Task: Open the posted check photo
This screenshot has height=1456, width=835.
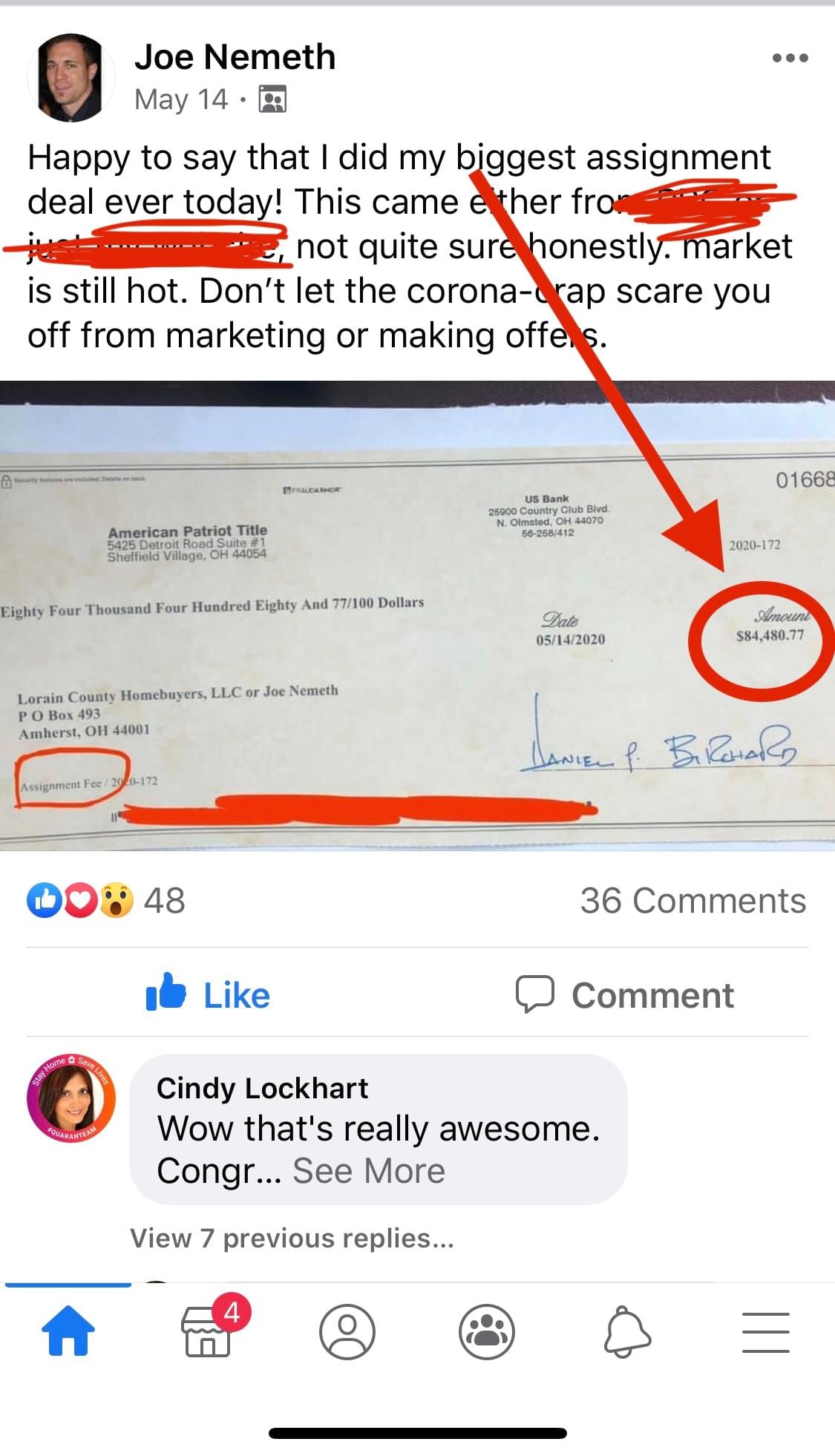Action: click(417, 615)
